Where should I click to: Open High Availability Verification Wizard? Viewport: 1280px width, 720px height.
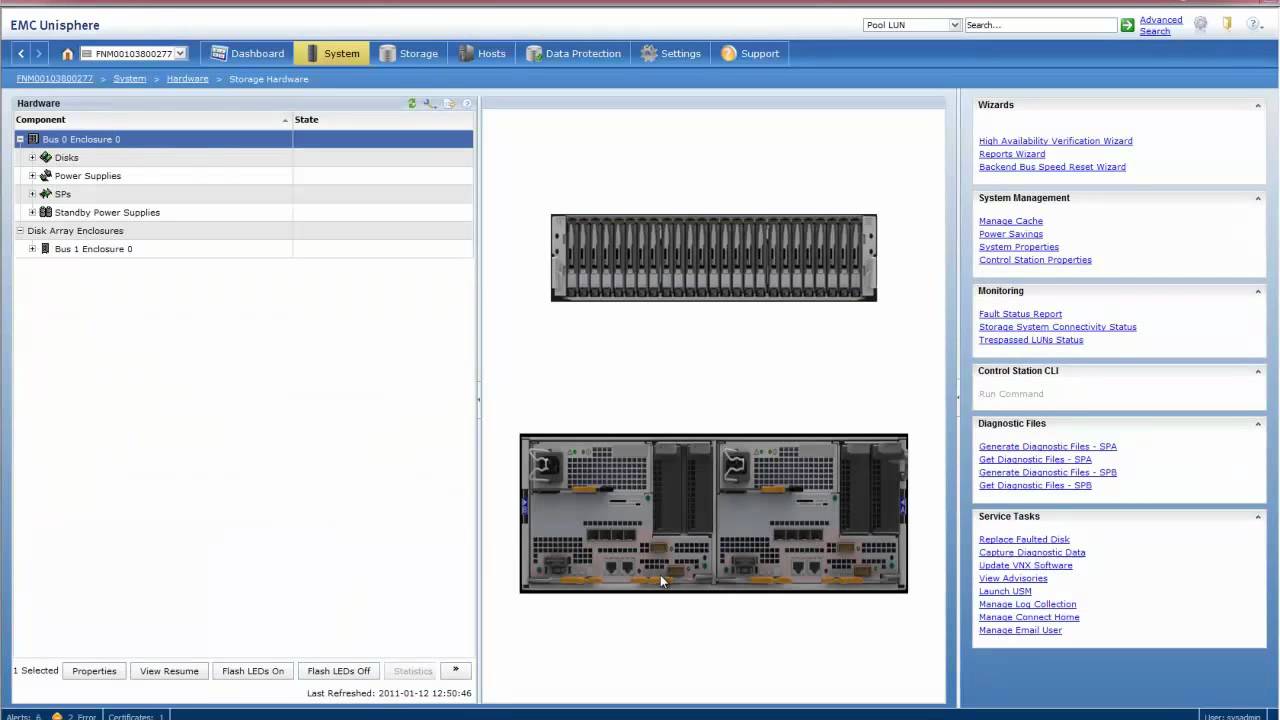click(x=1055, y=141)
